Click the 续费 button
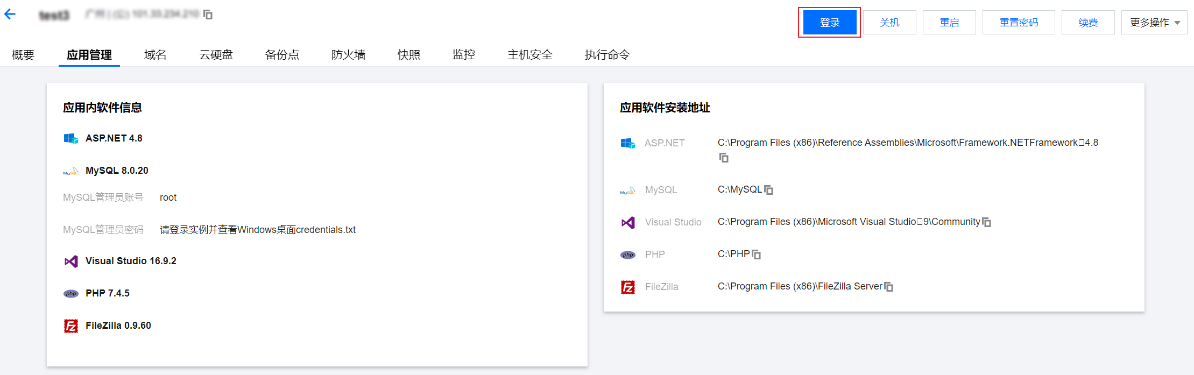This screenshot has height=375, width=1194. (1088, 23)
